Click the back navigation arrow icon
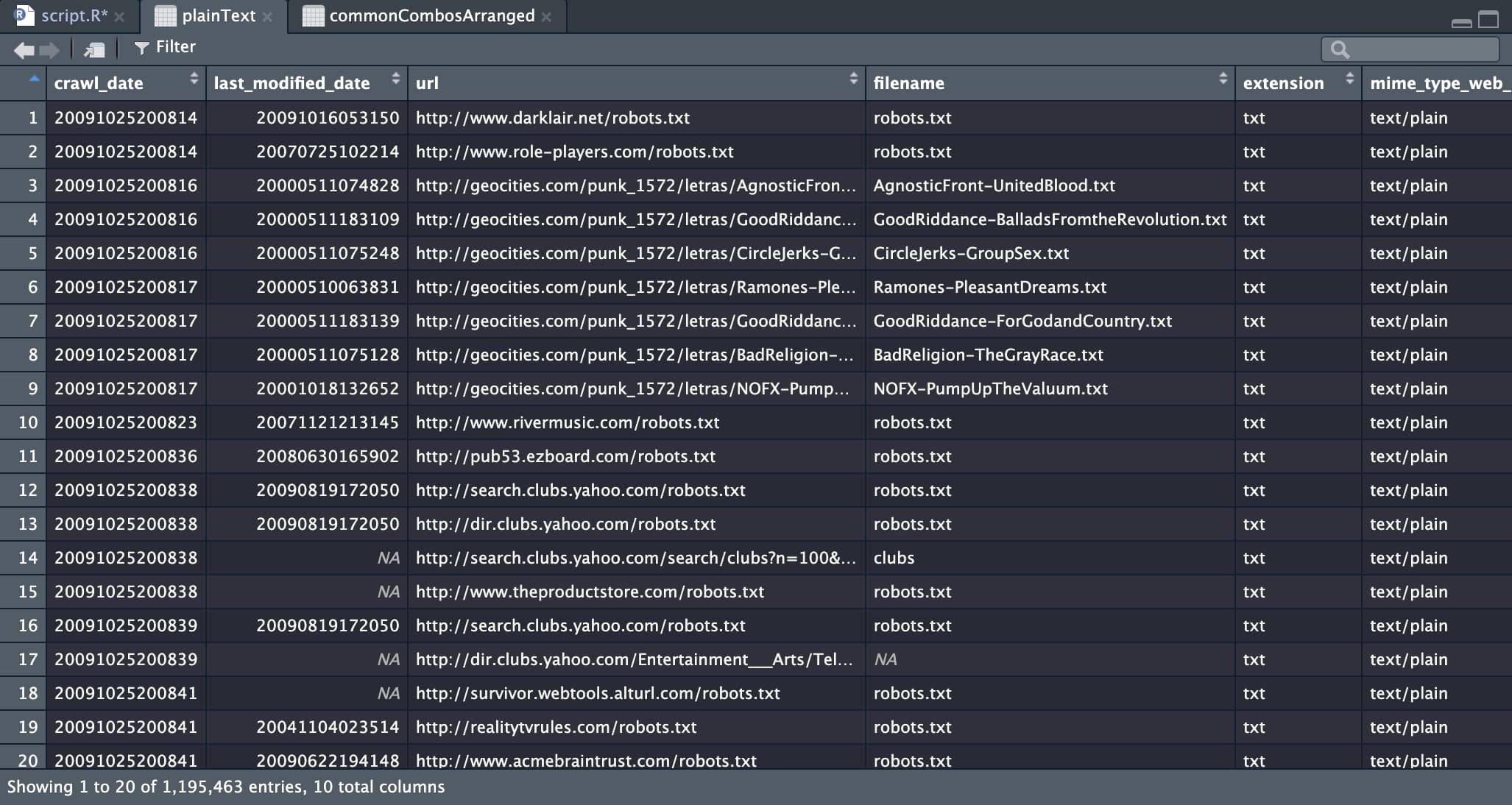 click(24, 50)
